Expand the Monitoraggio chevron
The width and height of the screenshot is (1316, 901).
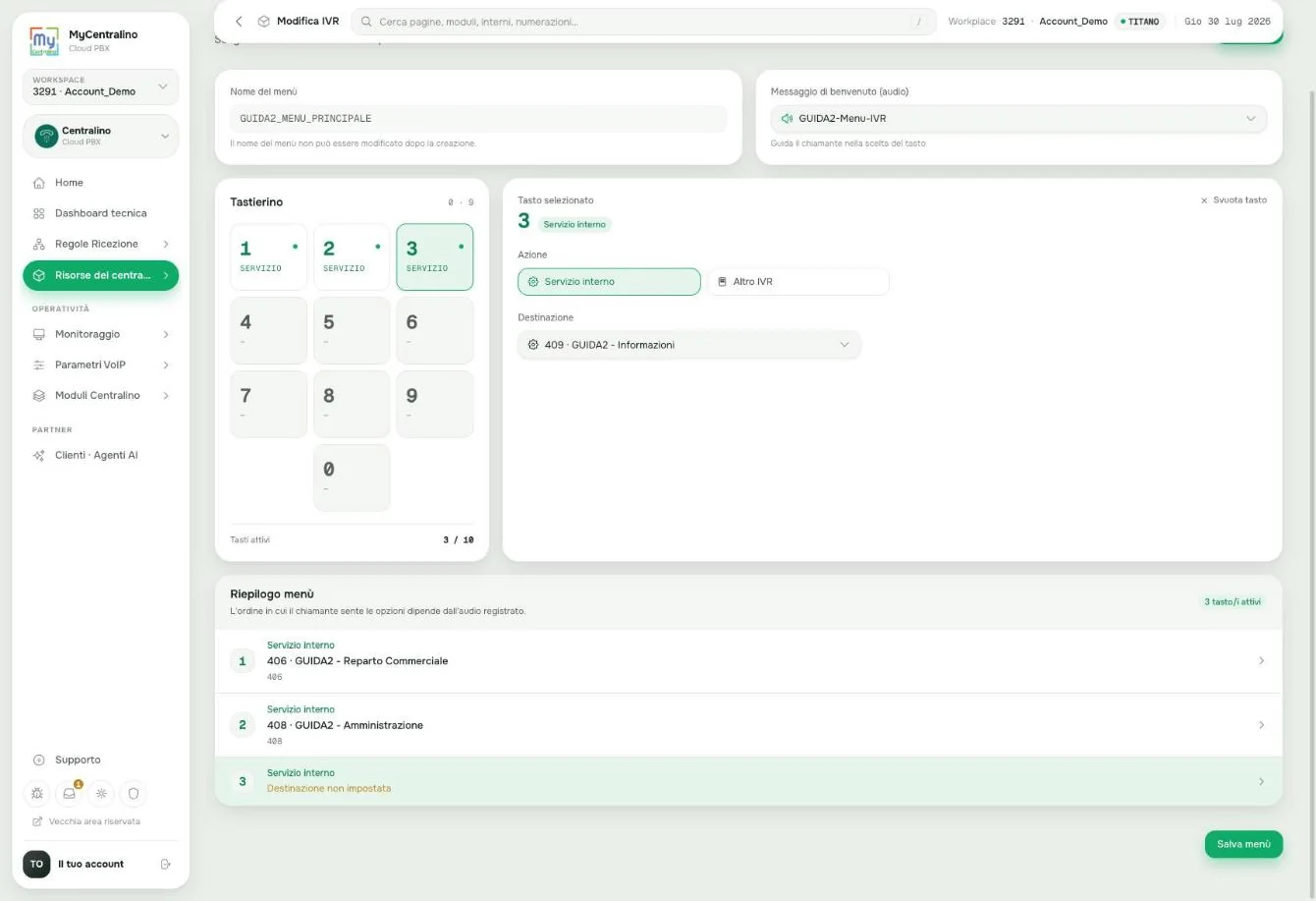(165, 334)
